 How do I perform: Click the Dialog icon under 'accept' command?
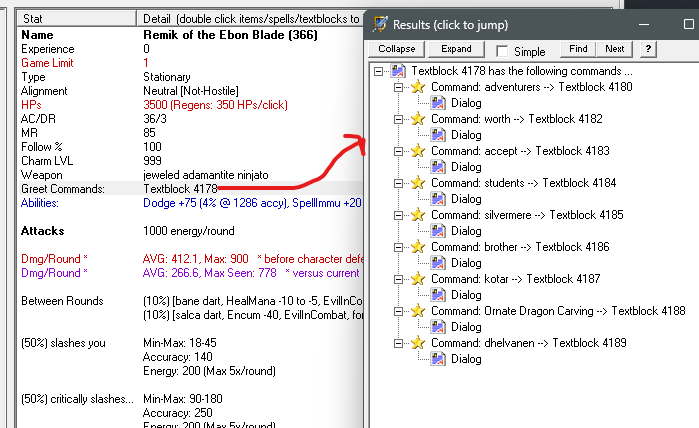pyautogui.click(x=438, y=167)
